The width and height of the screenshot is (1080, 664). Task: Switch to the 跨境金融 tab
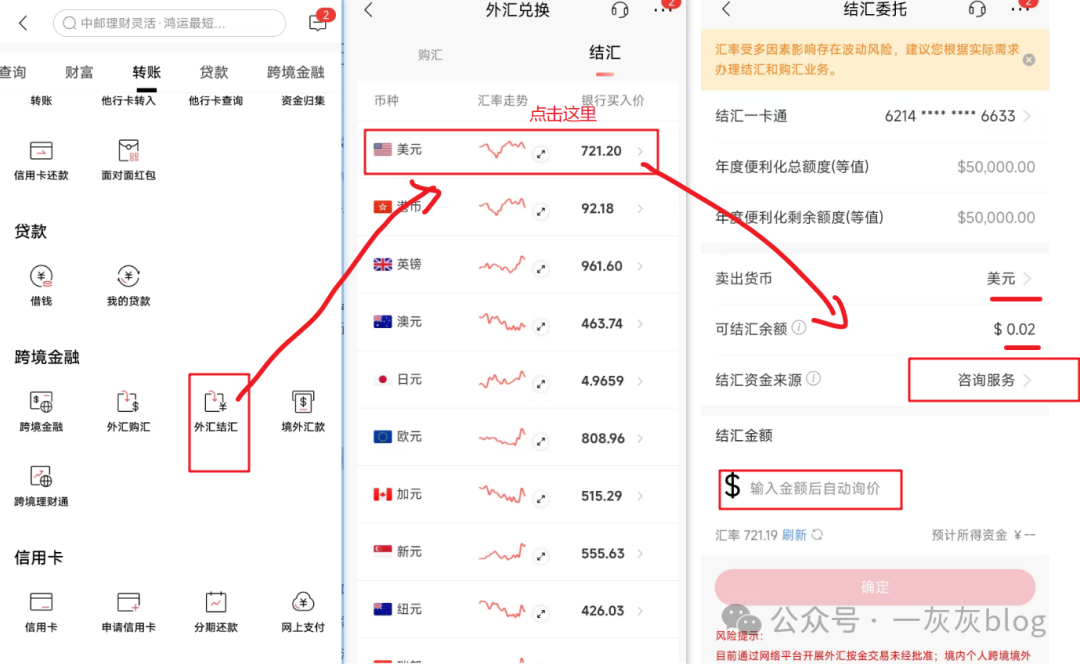[295, 72]
